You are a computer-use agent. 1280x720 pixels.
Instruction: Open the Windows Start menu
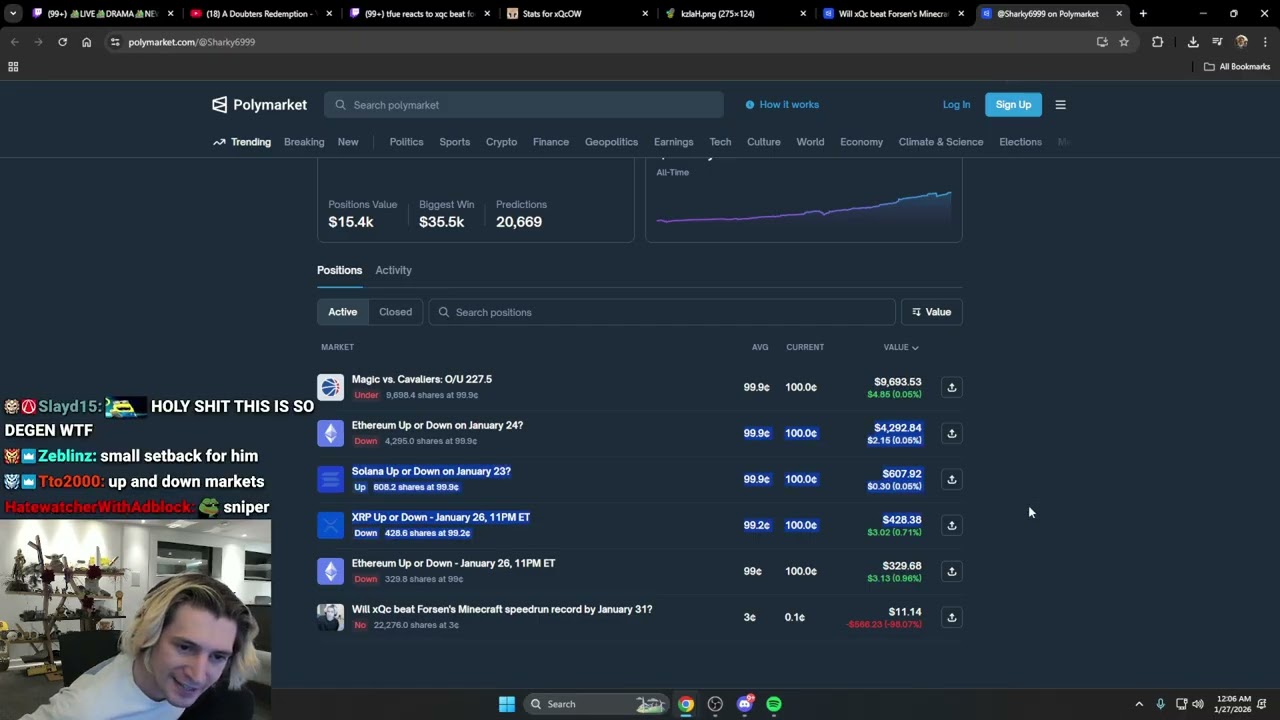coord(507,704)
